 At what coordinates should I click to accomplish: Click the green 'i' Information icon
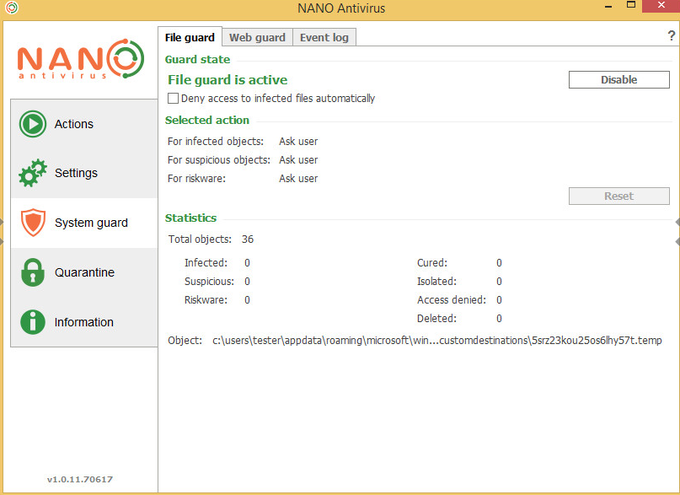coord(33,322)
